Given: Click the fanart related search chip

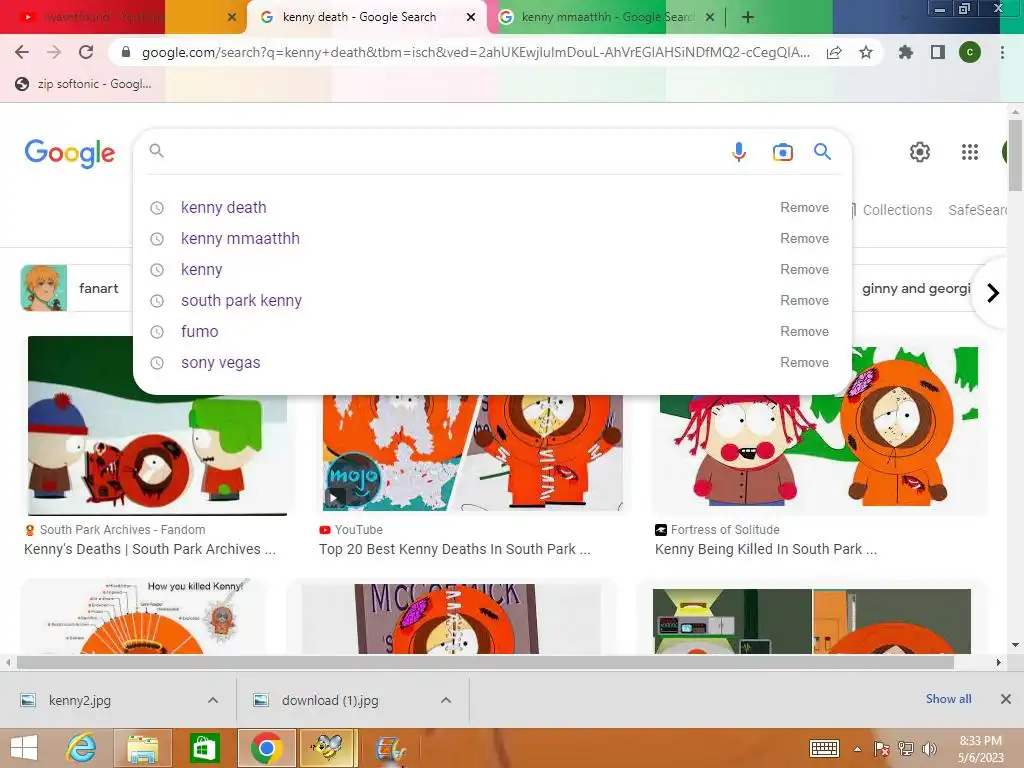Looking at the screenshot, I should tap(76, 288).
